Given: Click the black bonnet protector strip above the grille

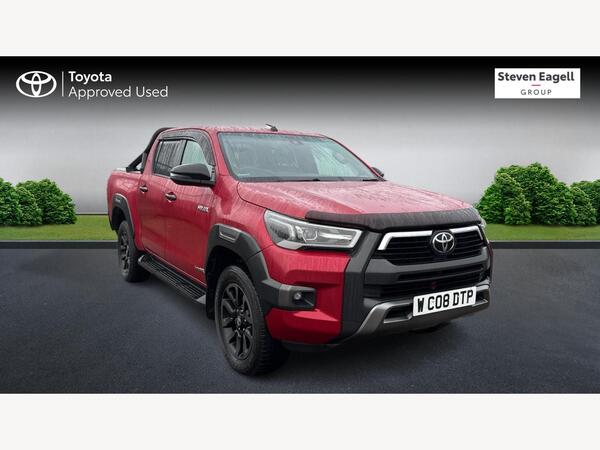Looking at the screenshot, I should click(x=394, y=219).
